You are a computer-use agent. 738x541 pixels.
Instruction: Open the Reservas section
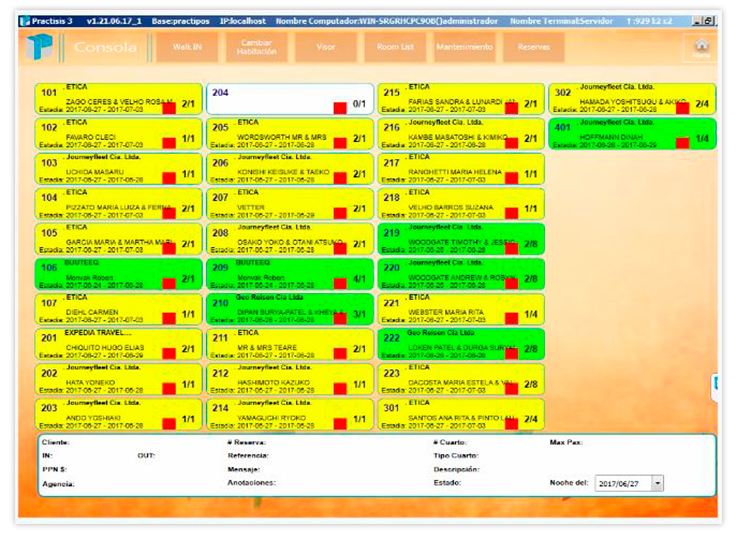pos(532,47)
